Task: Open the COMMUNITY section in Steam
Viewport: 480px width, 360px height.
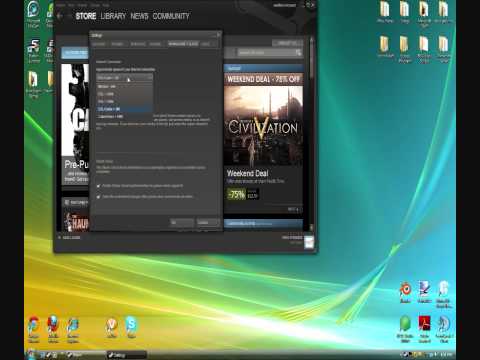Action: (171, 16)
